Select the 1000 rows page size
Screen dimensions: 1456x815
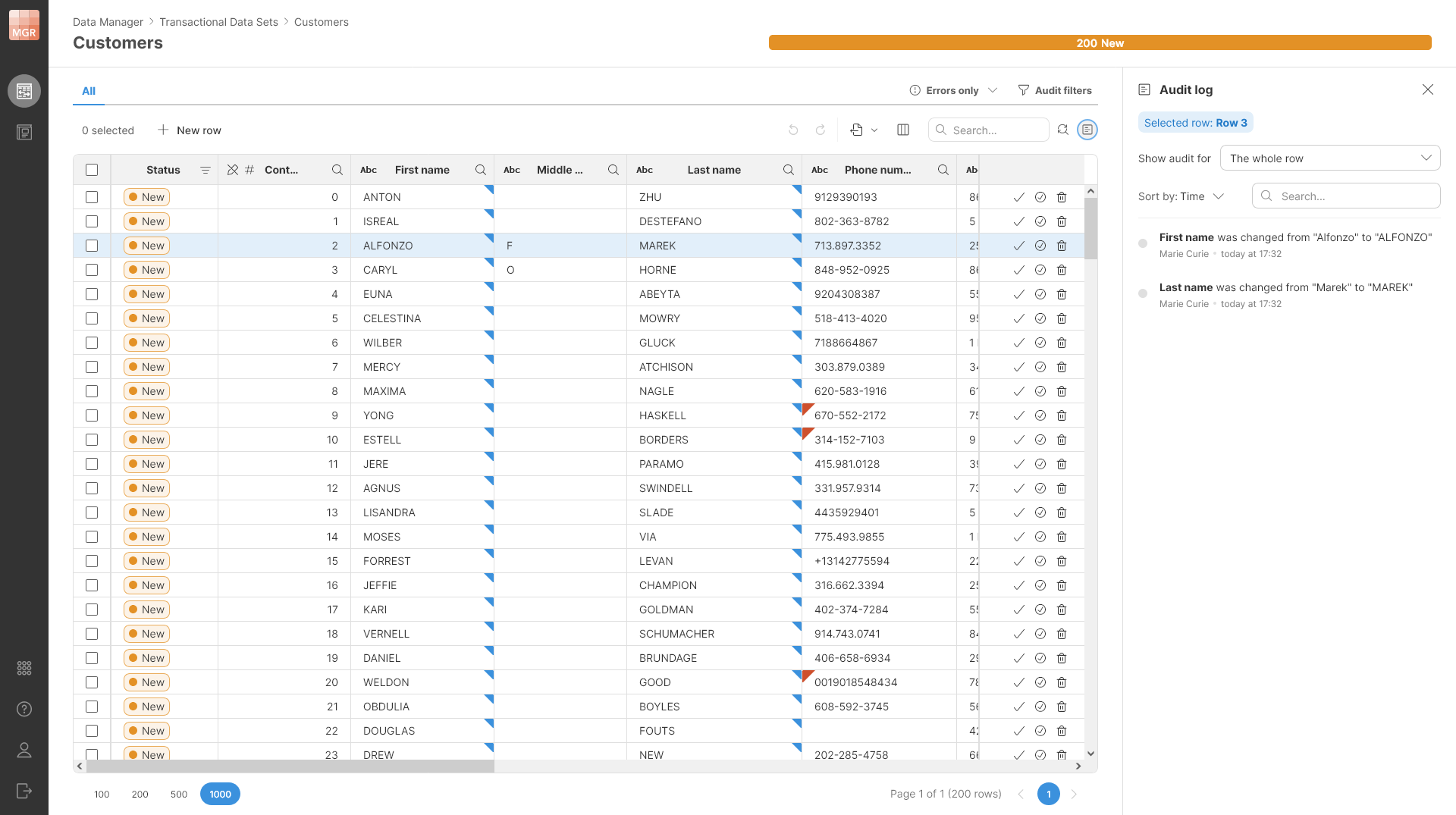(x=220, y=794)
